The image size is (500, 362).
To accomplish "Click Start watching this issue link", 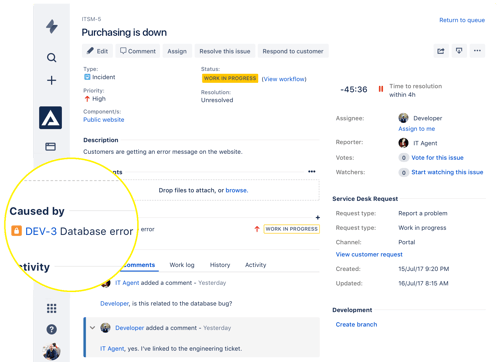I will point(447,172).
